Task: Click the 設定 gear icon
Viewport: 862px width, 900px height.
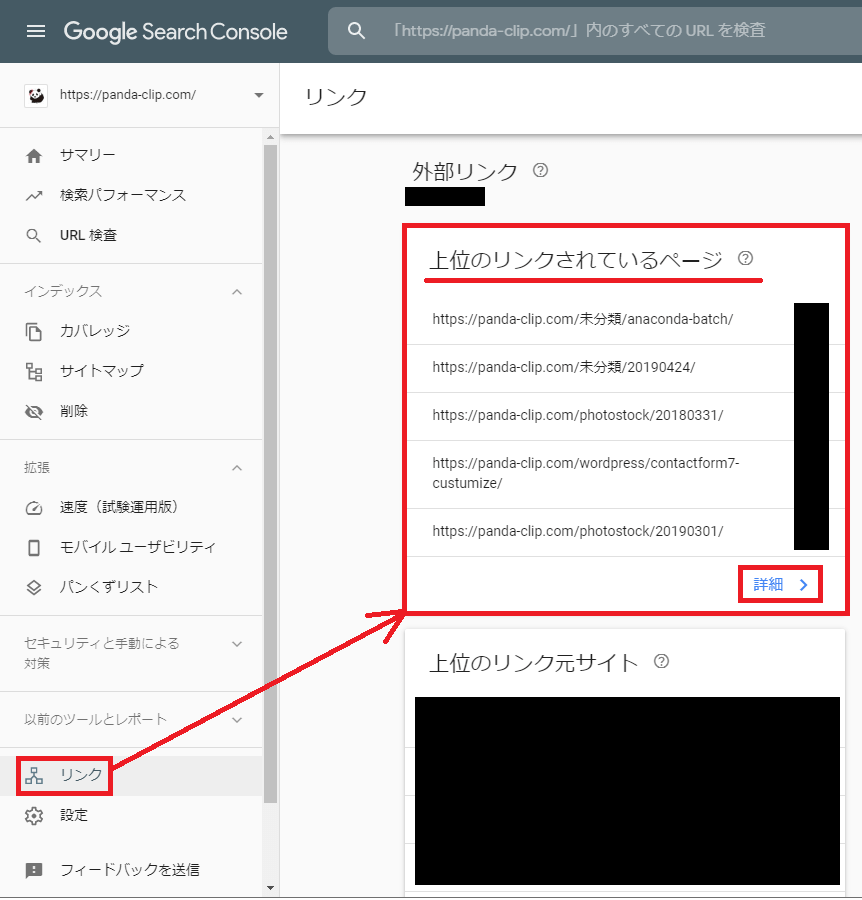Action: coord(34,816)
